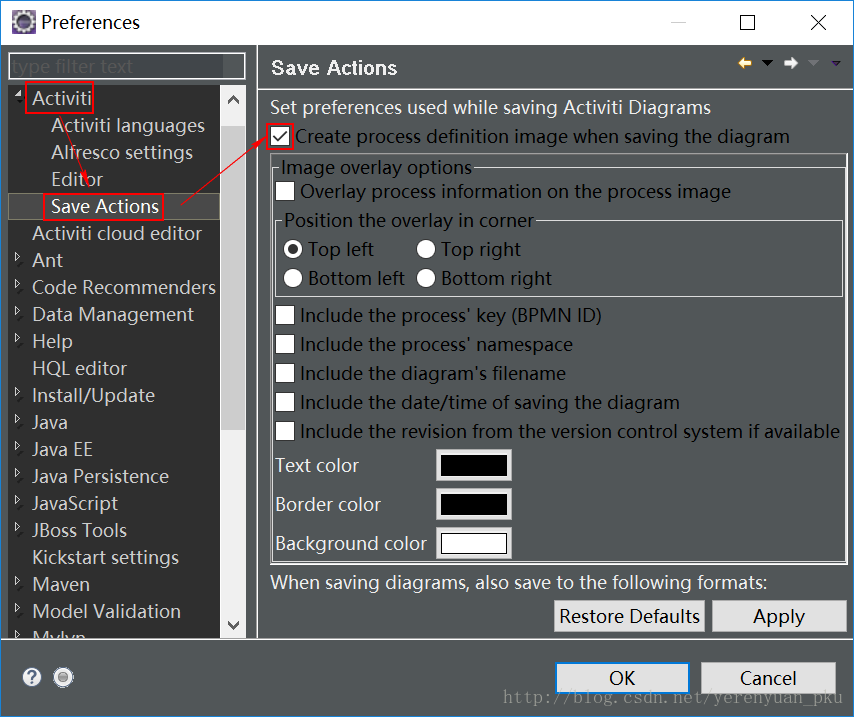Open Kickstart settings page
854x717 pixels.
[x=106, y=557]
